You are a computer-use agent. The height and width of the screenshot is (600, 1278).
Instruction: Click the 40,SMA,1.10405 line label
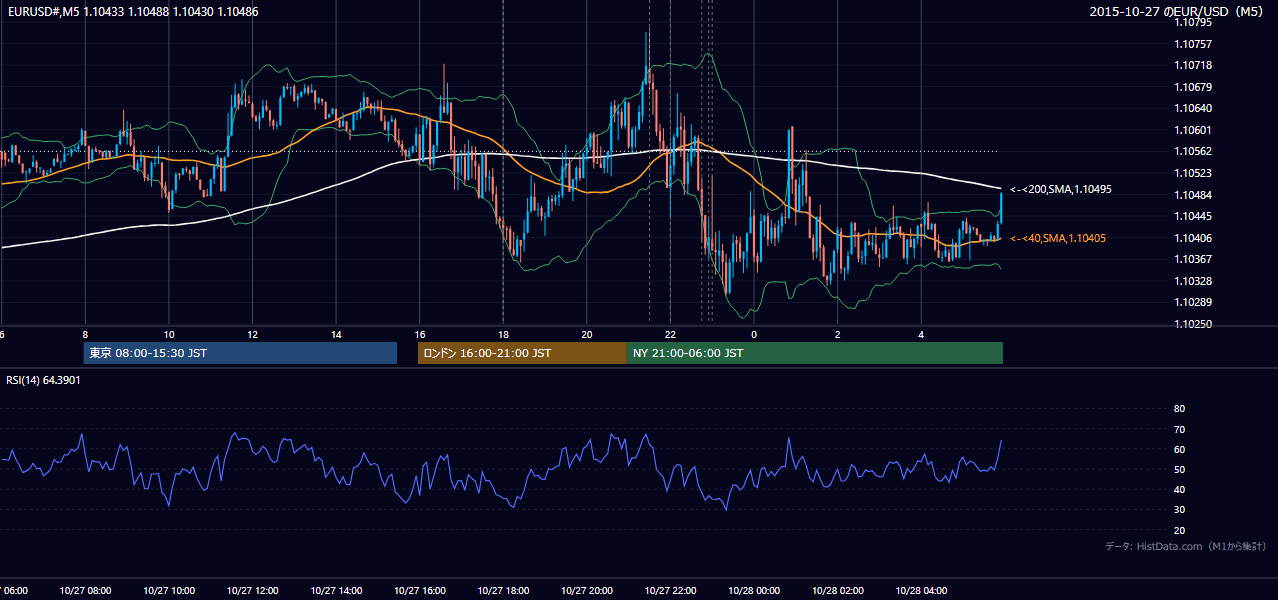point(1057,238)
